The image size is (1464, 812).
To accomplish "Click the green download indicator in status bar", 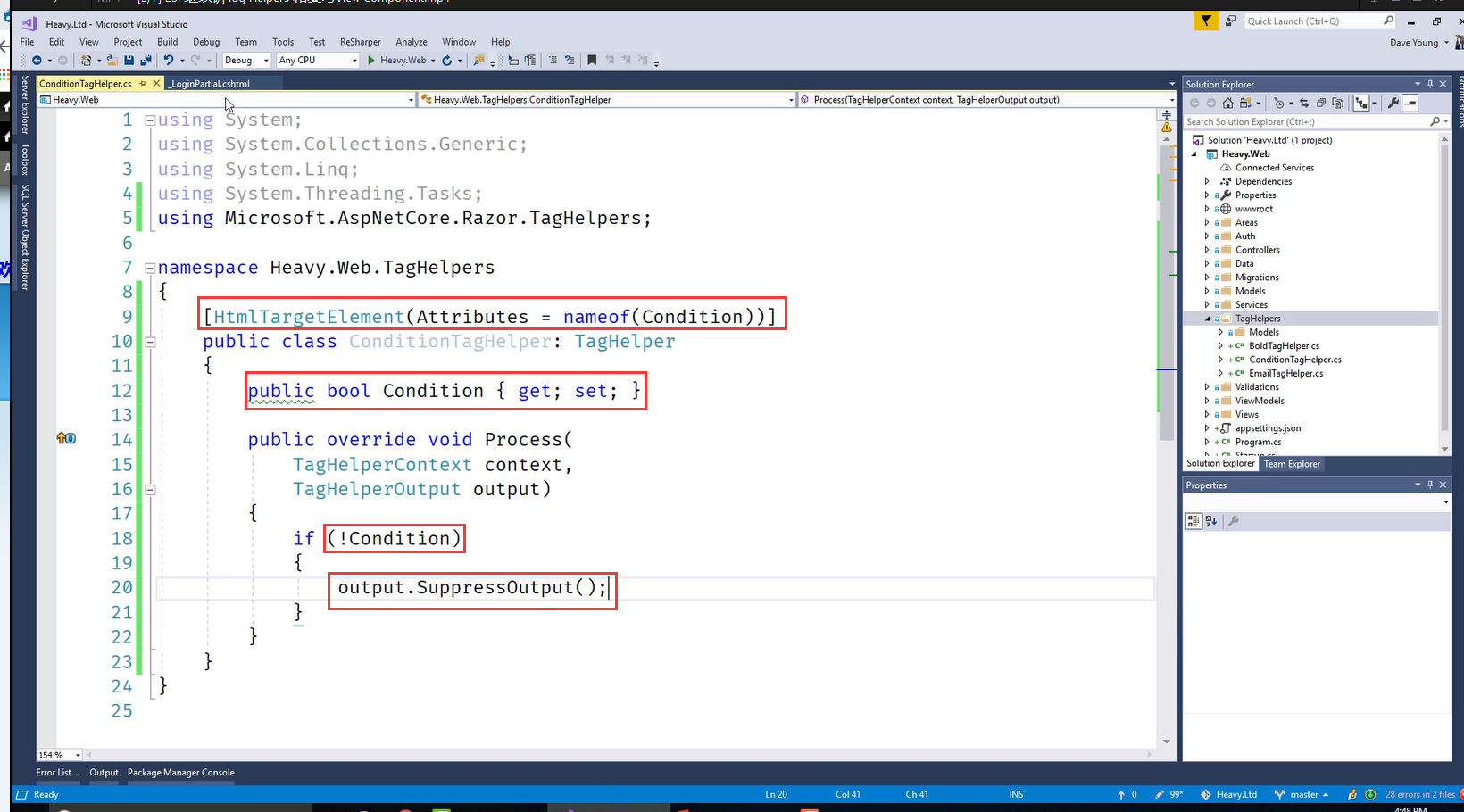I will point(1370,794).
